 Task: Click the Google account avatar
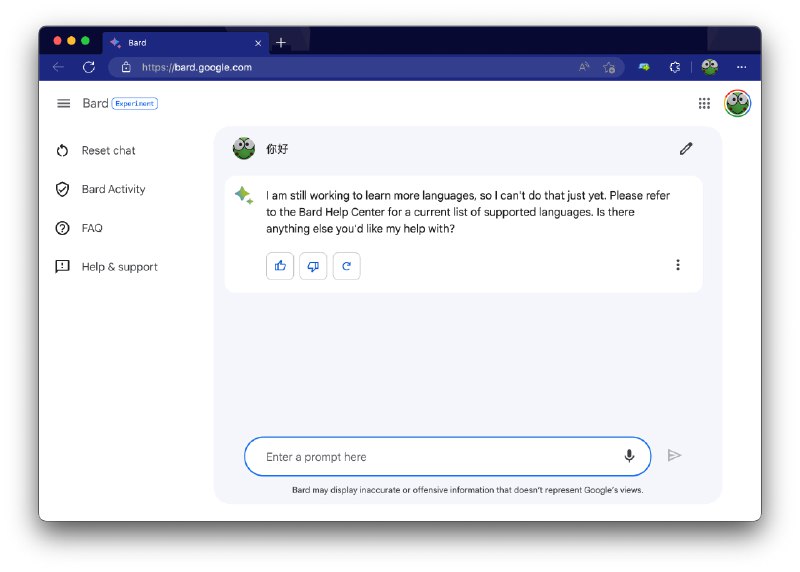[737, 103]
